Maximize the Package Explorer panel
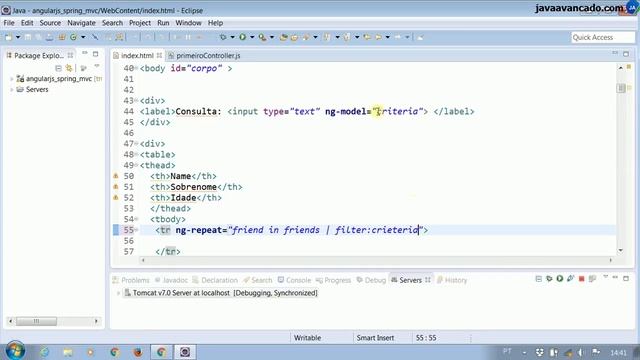 tap(96, 54)
